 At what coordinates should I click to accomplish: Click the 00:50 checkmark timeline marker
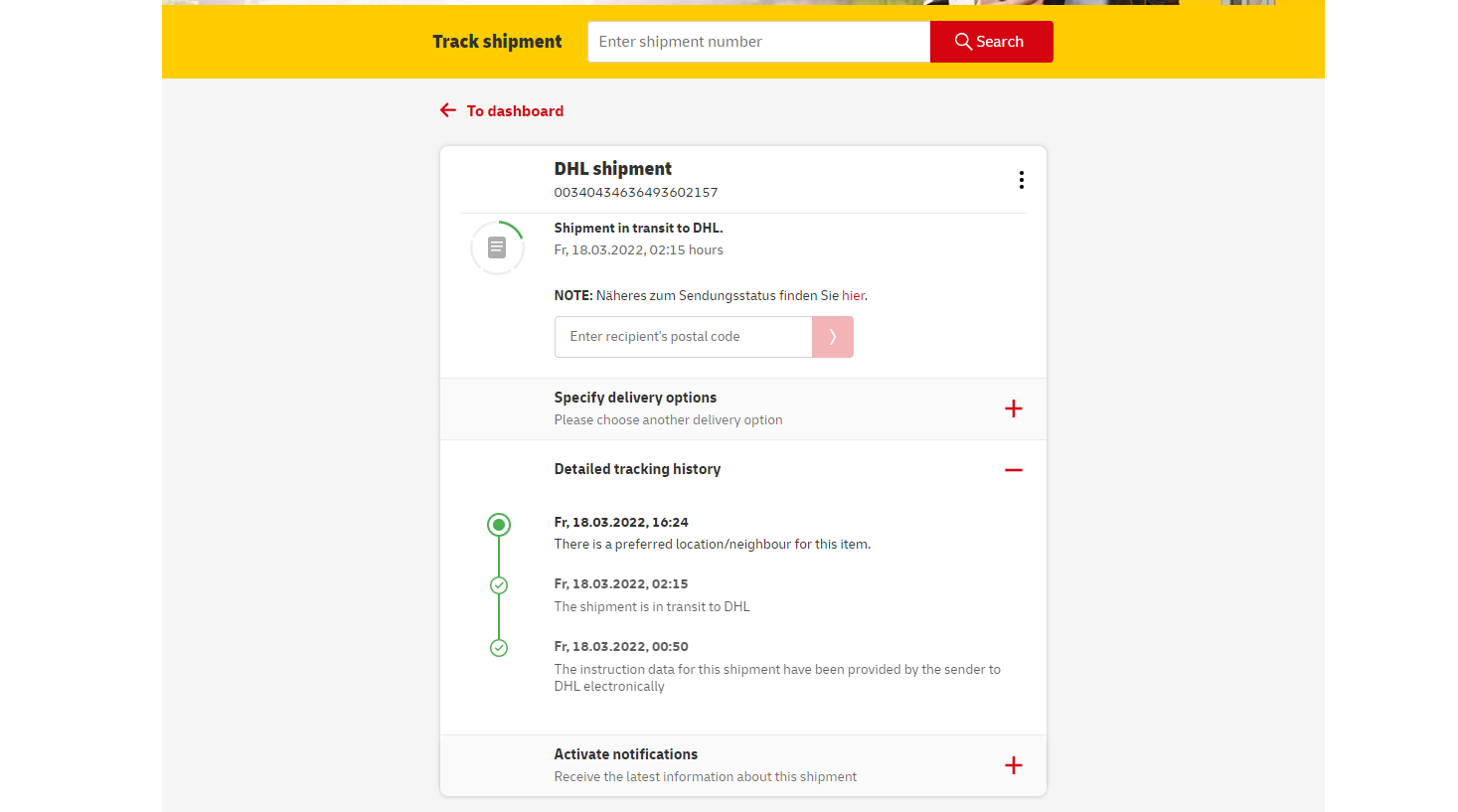click(499, 648)
